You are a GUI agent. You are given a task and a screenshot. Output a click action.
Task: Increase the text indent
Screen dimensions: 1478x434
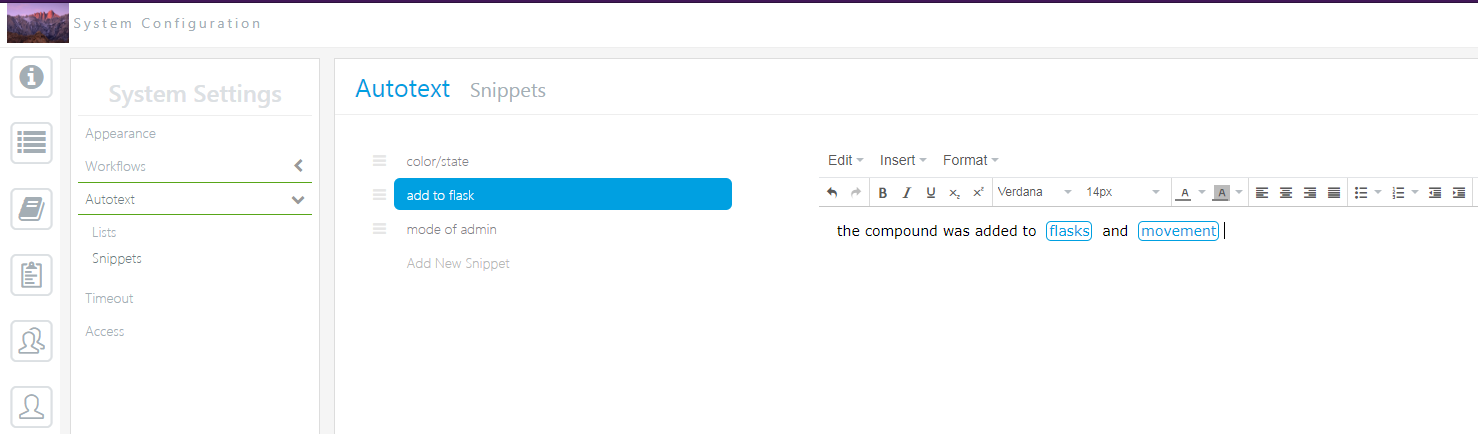[x=1459, y=193]
